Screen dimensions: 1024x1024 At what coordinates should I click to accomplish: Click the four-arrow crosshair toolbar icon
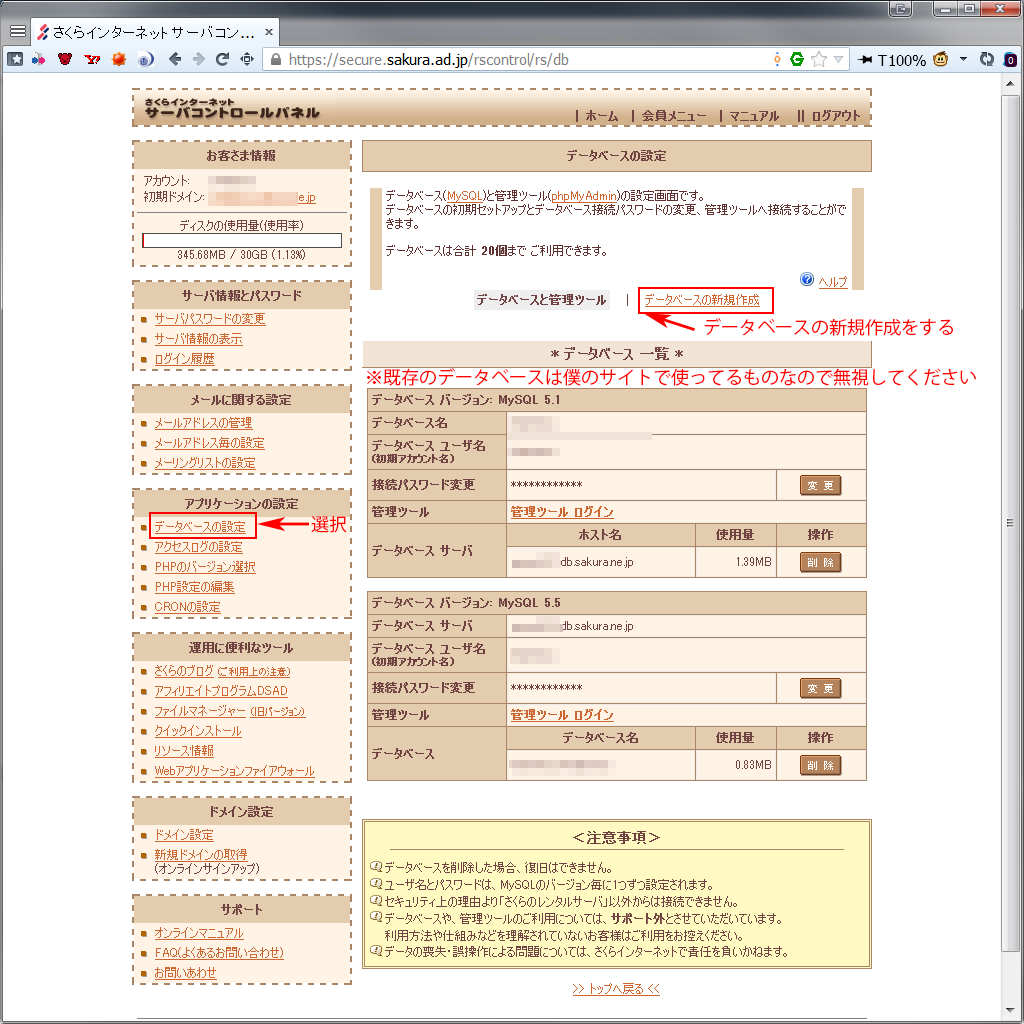pos(247,59)
